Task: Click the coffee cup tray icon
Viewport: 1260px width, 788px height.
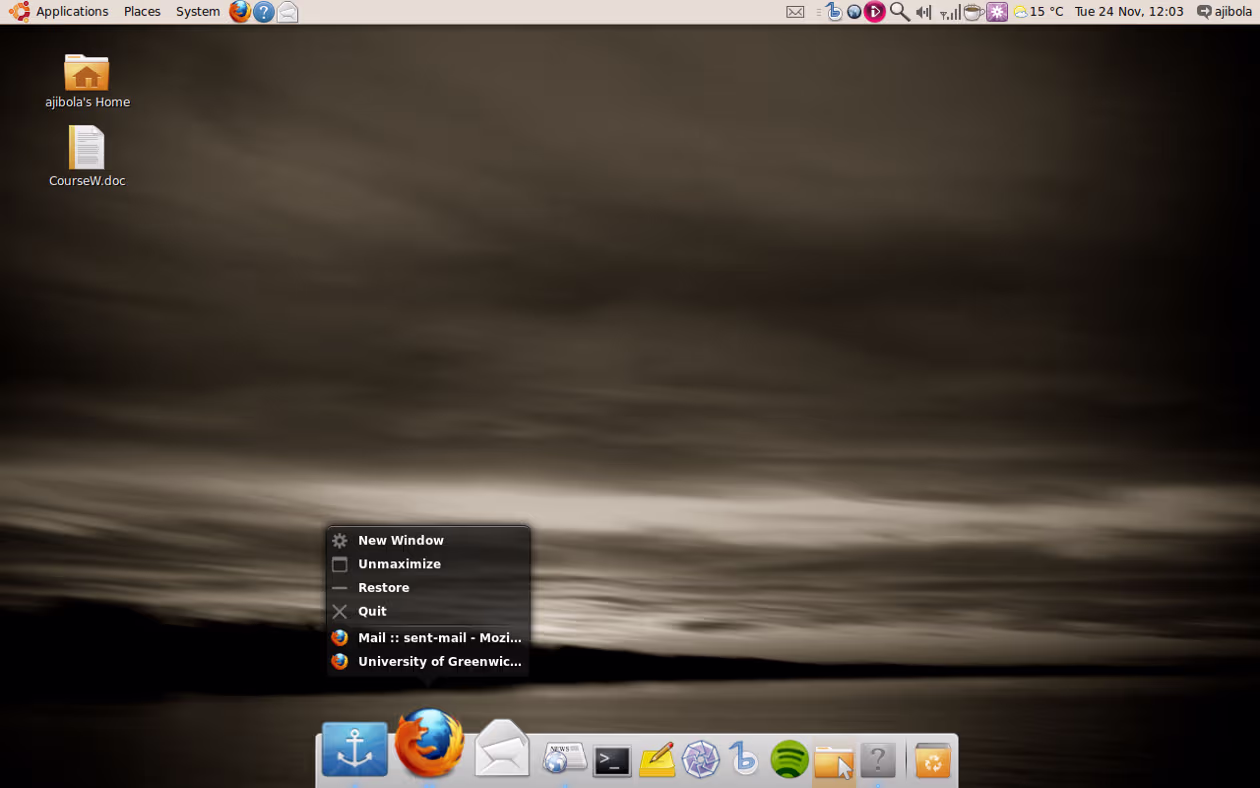Action: pyautogui.click(x=973, y=12)
